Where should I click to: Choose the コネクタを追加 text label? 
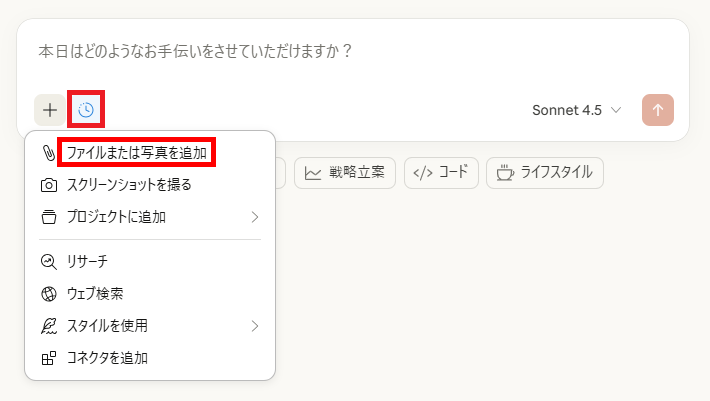coord(107,358)
